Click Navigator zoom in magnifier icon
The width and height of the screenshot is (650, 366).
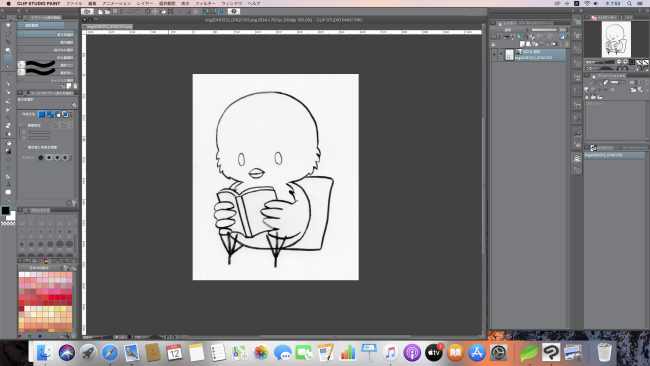click(x=625, y=62)
